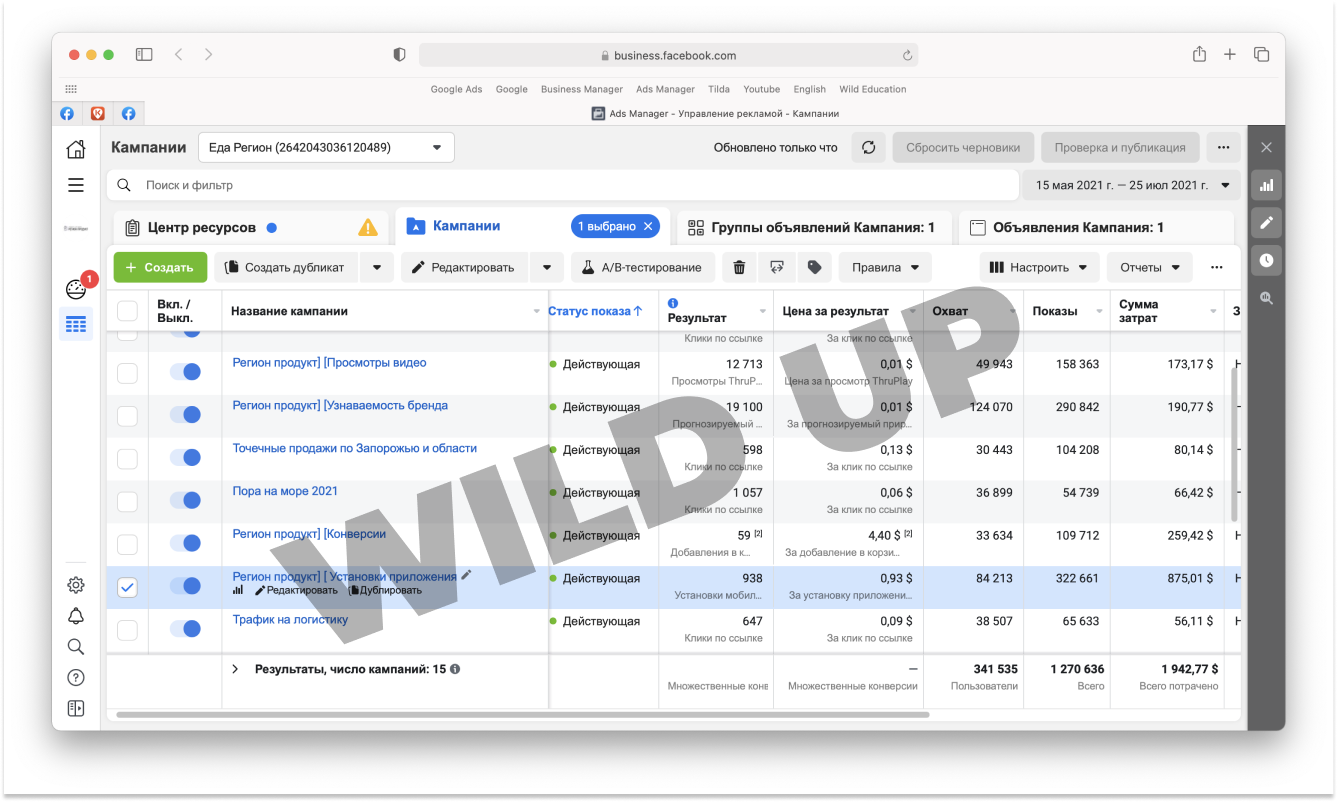This screenshot has width=1338, height=802.
Task: Open the Отчеты dropdown
Action: click(x=1150, y=267)
